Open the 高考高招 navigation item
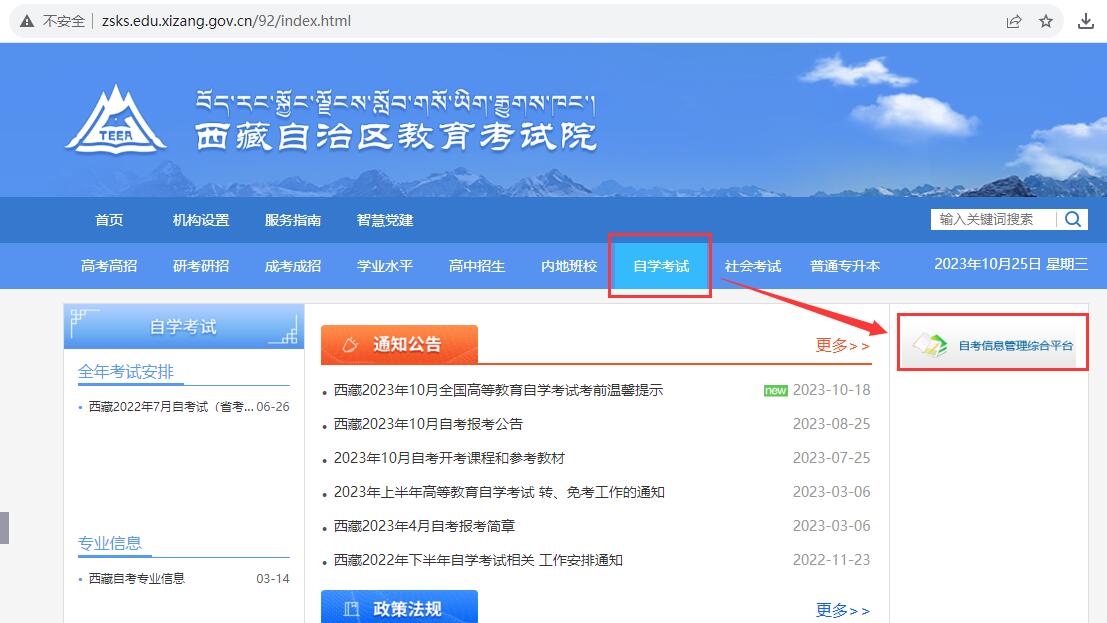This screenshot has height=623, width=1107. 108,265
